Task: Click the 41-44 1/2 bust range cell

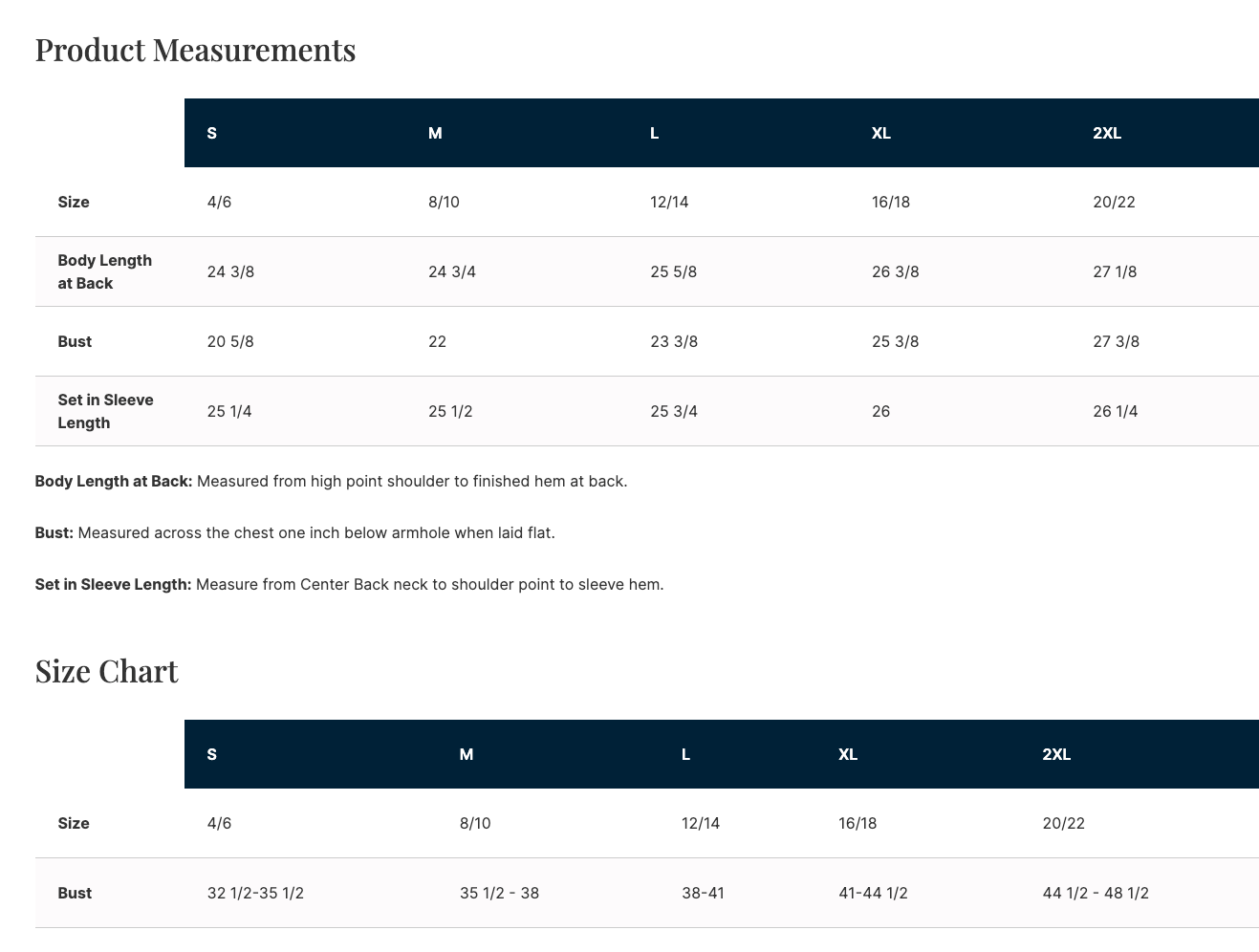Action: [x=873, y=893]
